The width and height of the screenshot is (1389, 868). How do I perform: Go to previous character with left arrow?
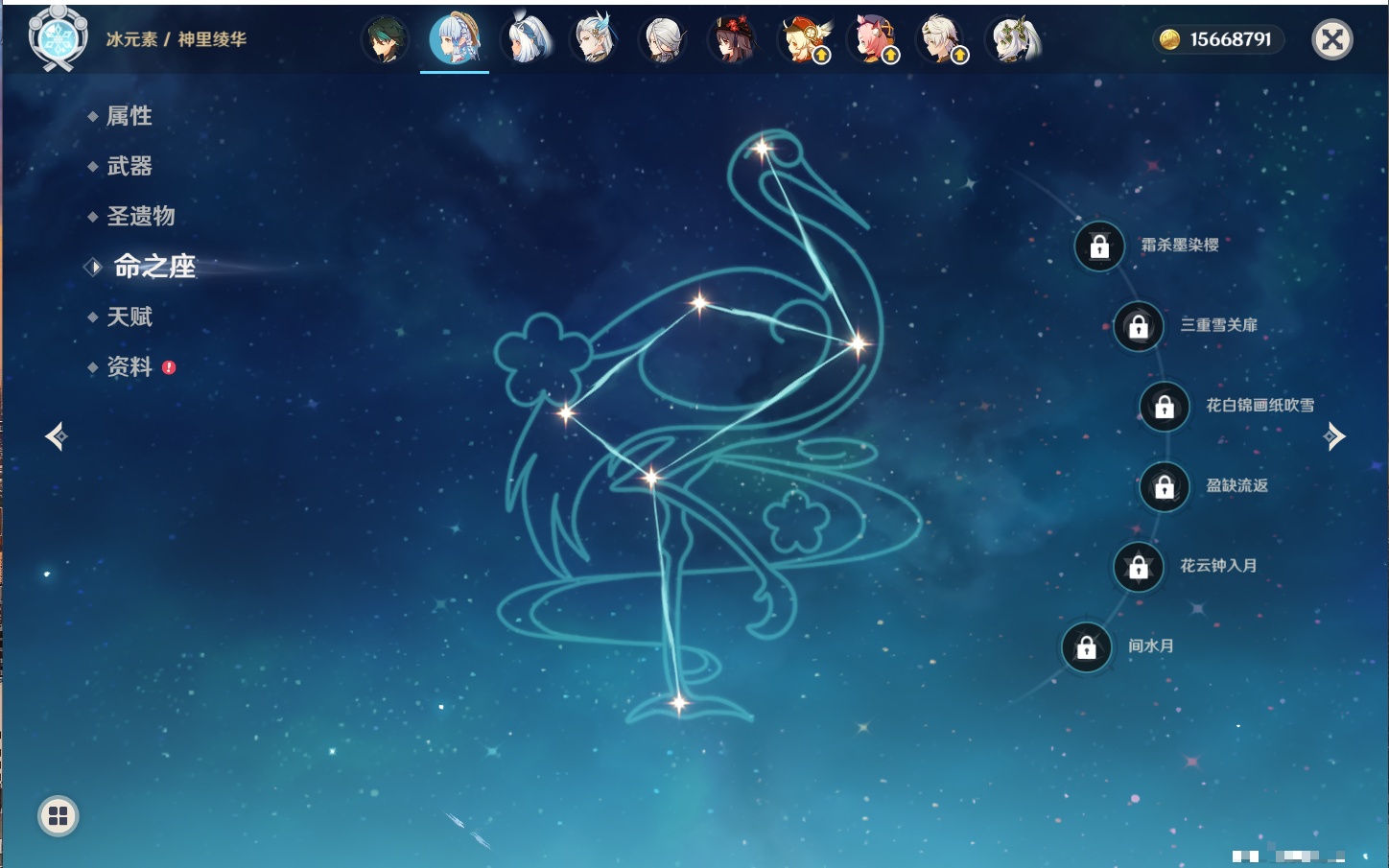click(x=57, y=437)
